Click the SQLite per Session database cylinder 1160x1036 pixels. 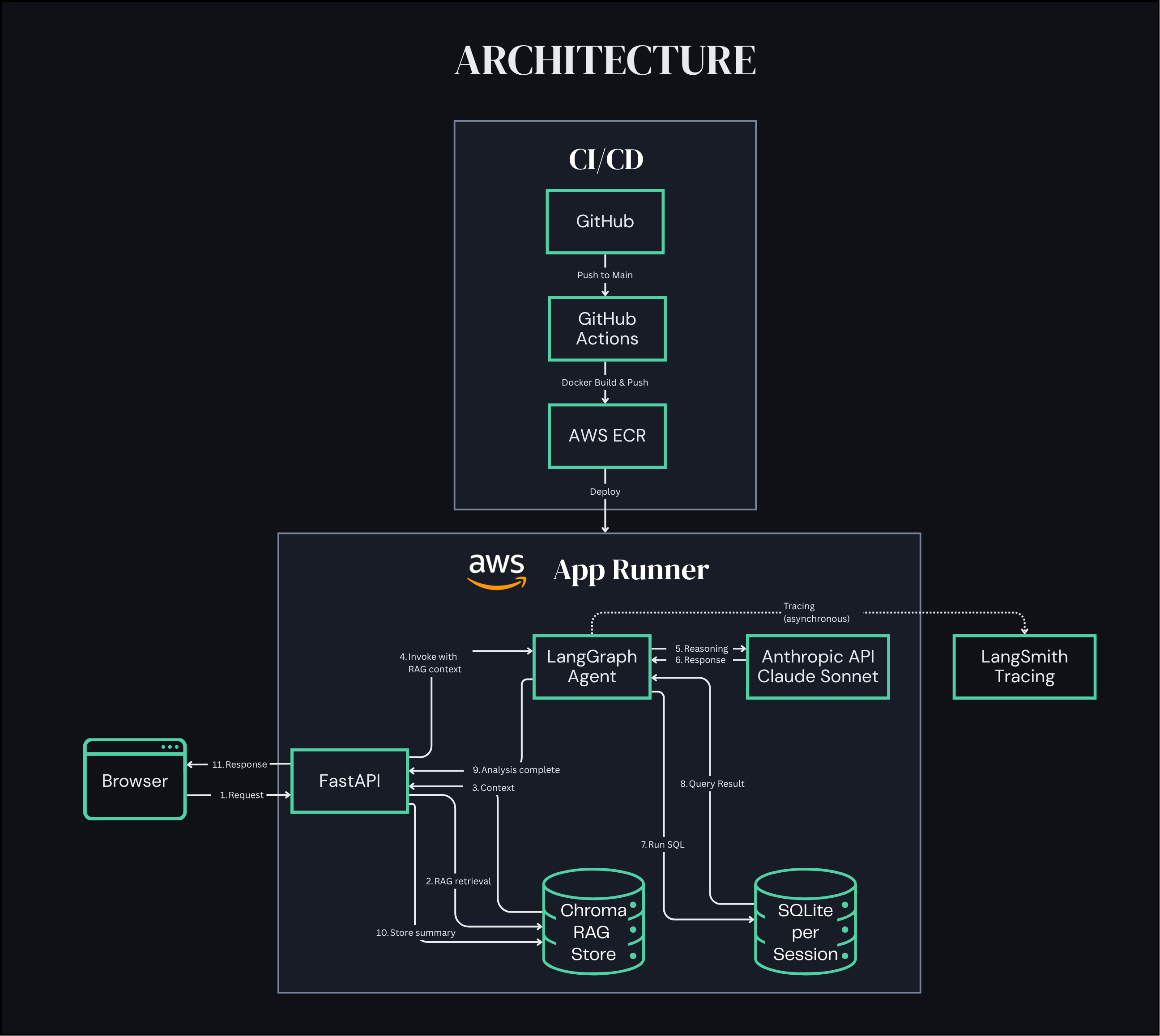tap(805, 921)
